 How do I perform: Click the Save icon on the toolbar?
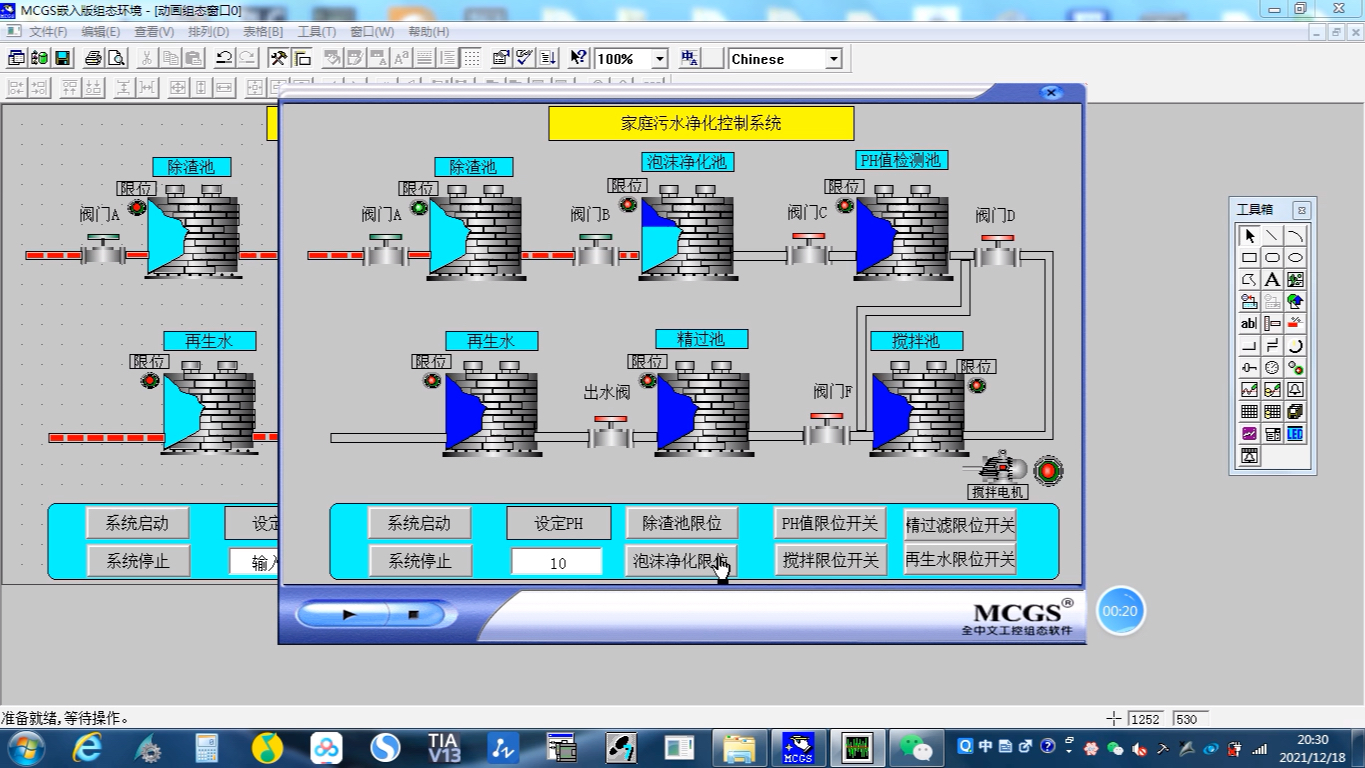point(62,58)
